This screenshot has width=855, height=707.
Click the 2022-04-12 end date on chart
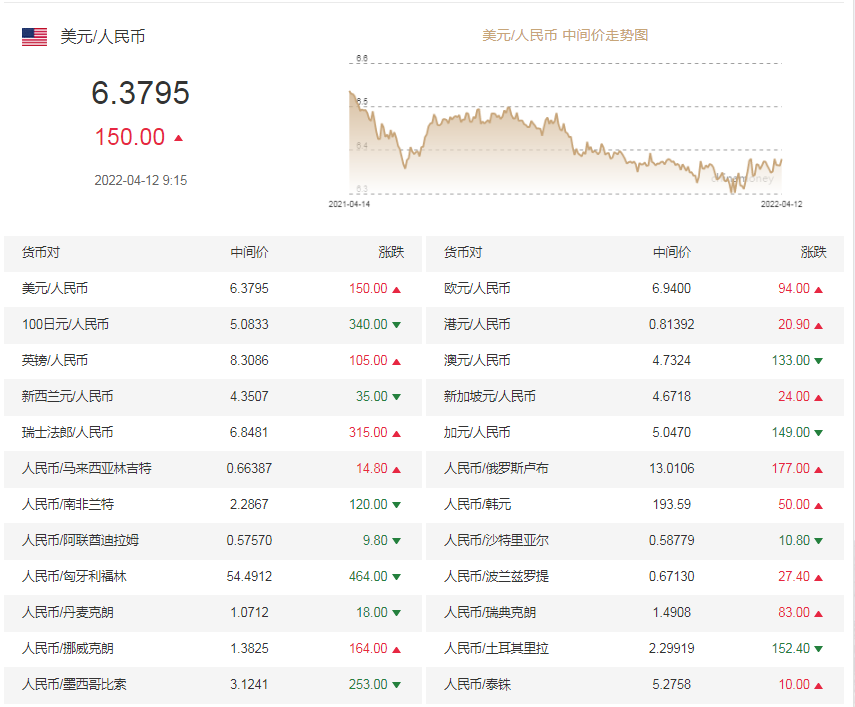pos(781,203)
